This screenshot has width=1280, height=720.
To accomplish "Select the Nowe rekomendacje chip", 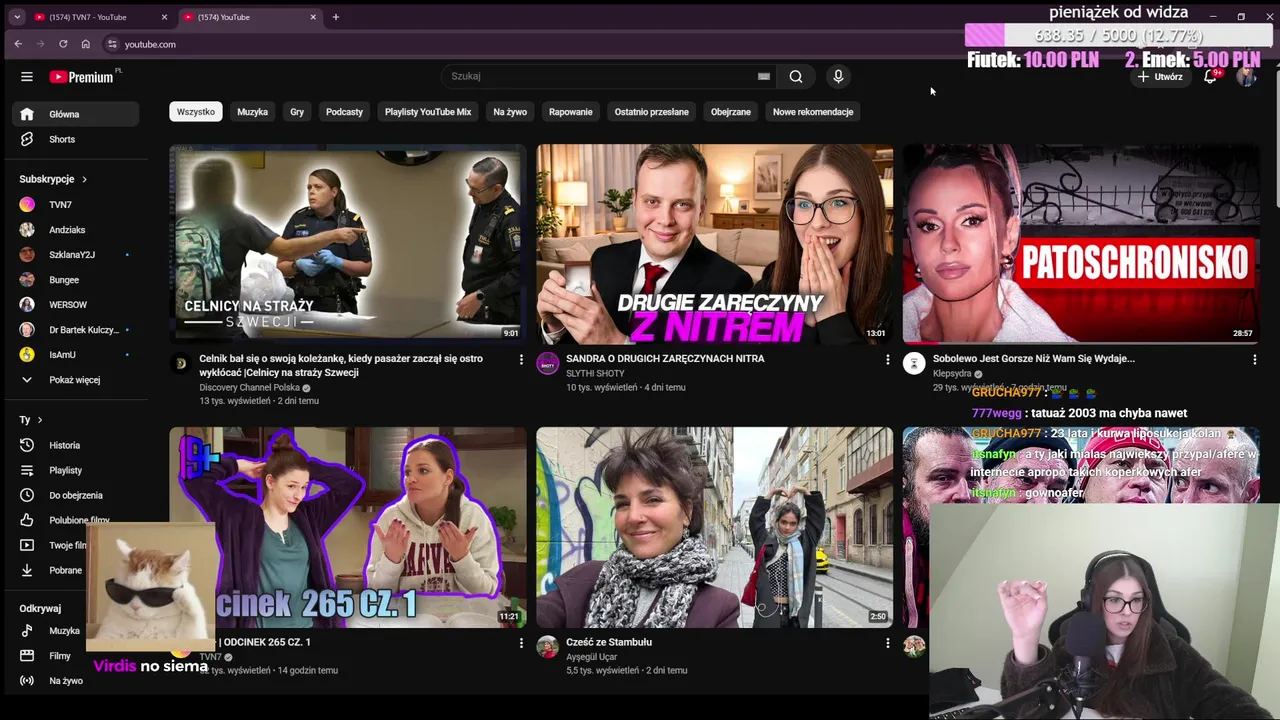I will click(x=813, y=112).
